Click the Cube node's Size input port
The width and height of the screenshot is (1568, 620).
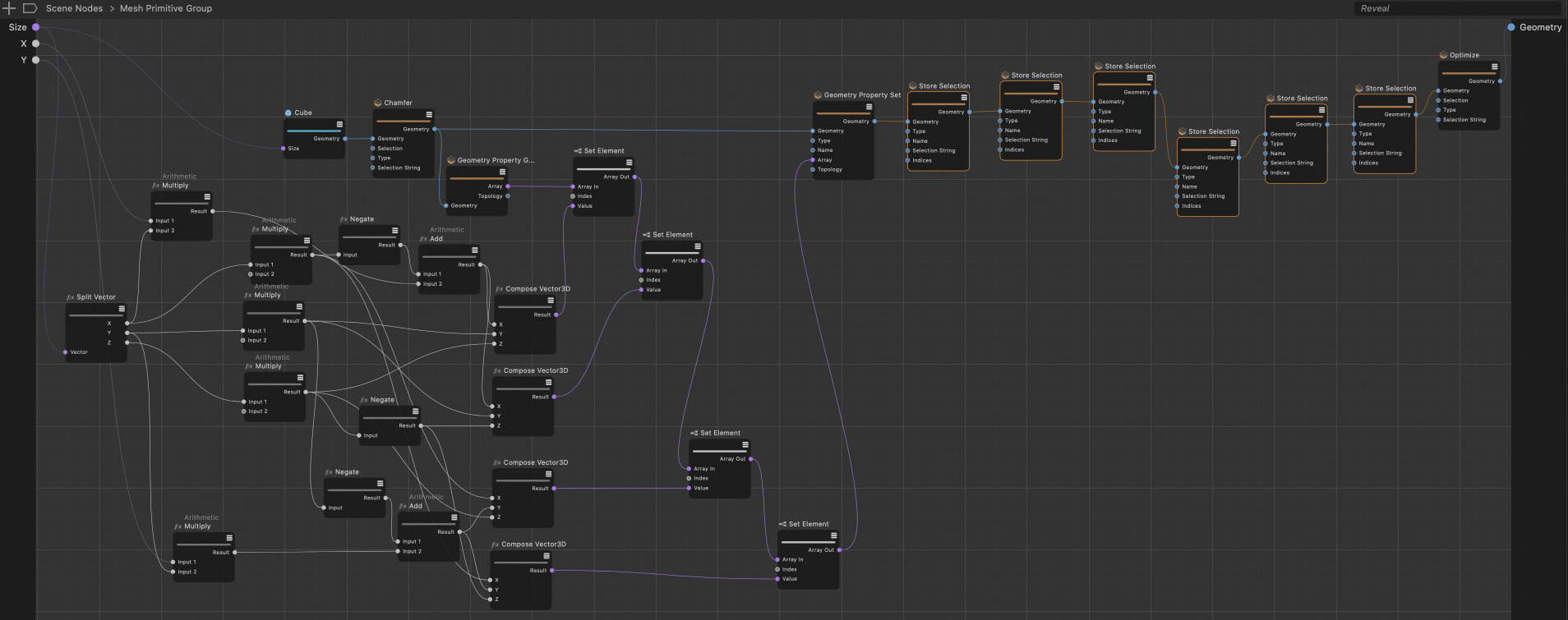point(284,149)
